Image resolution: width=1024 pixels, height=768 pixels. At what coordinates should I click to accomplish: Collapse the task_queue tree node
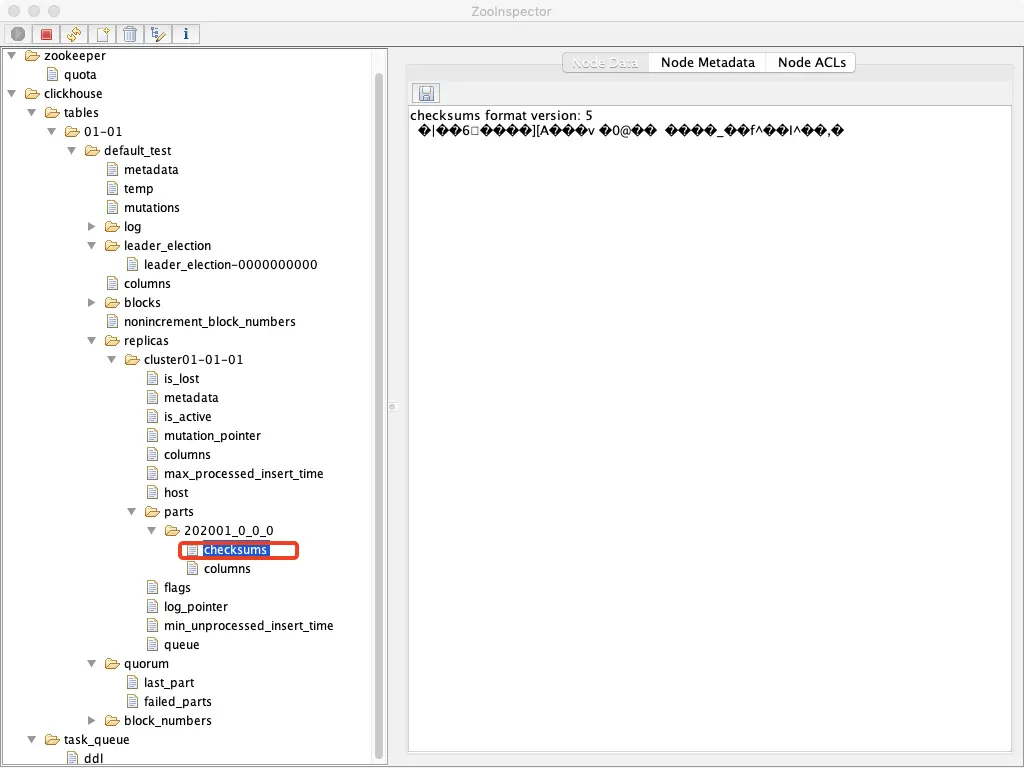pyautogui.click(x=31, y=739)
